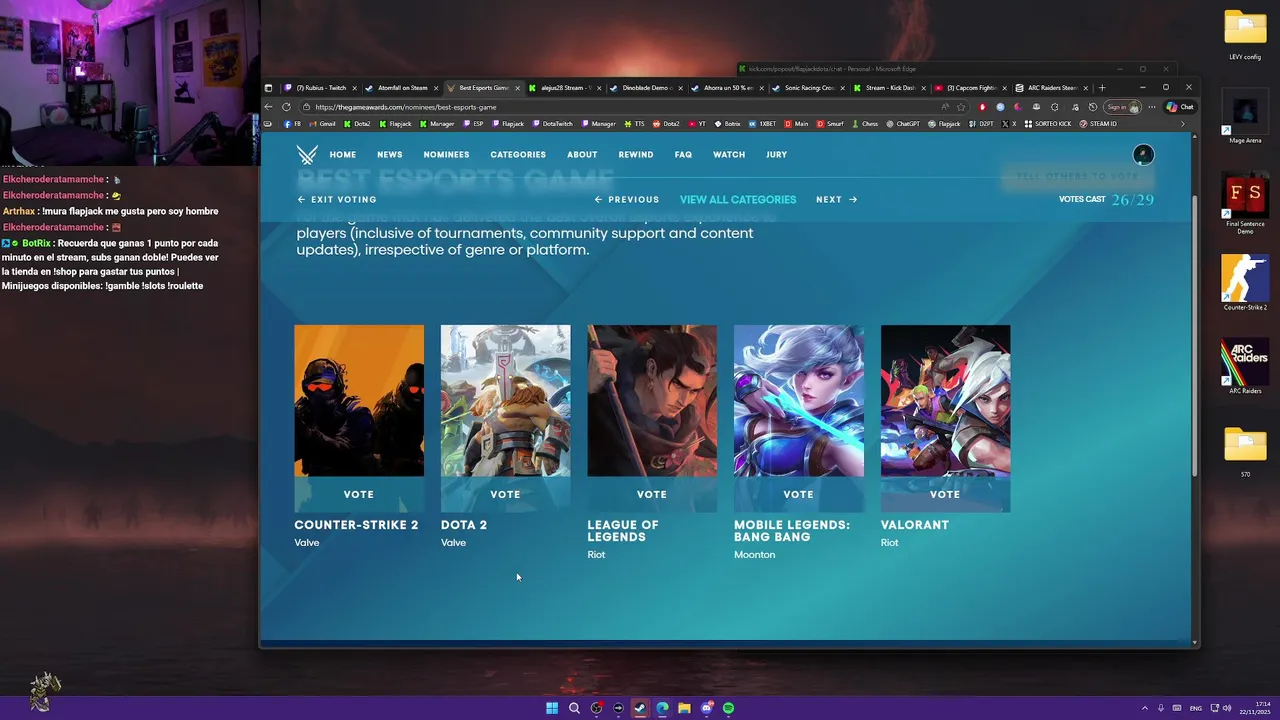Click the ENG language indicator

(x=1196, y=708)
